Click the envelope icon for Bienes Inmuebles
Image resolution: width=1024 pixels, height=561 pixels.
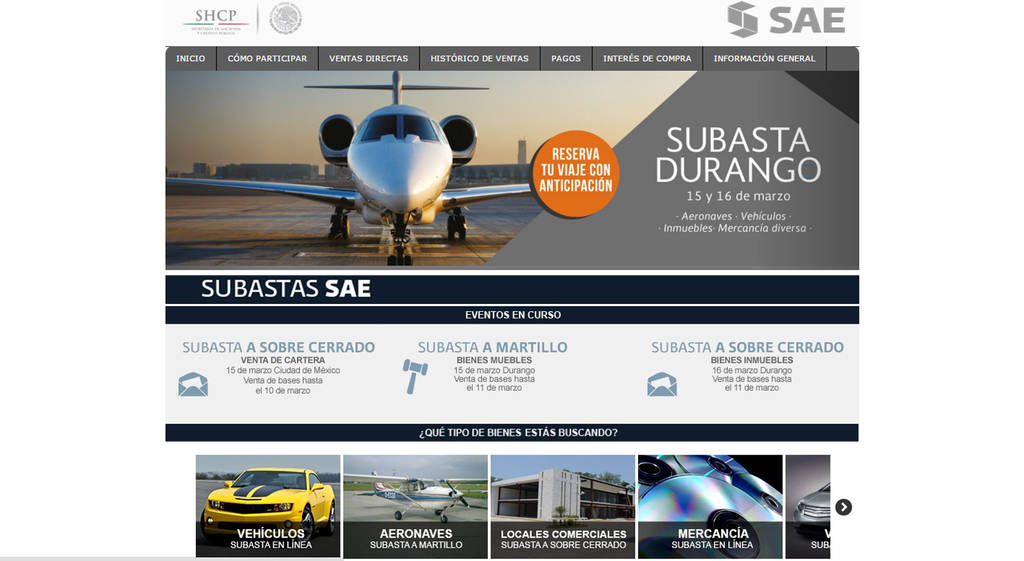pyautogui.click(x=662, y=384)
